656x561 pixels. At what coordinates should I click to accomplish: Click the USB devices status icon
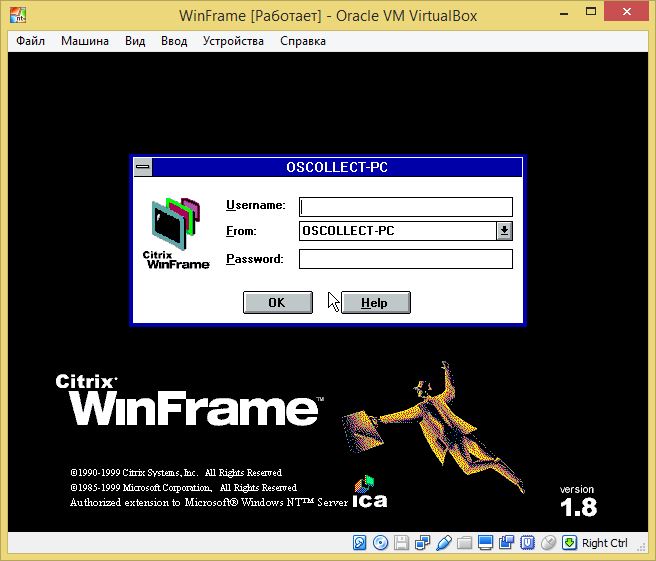[x=443, y=543]
